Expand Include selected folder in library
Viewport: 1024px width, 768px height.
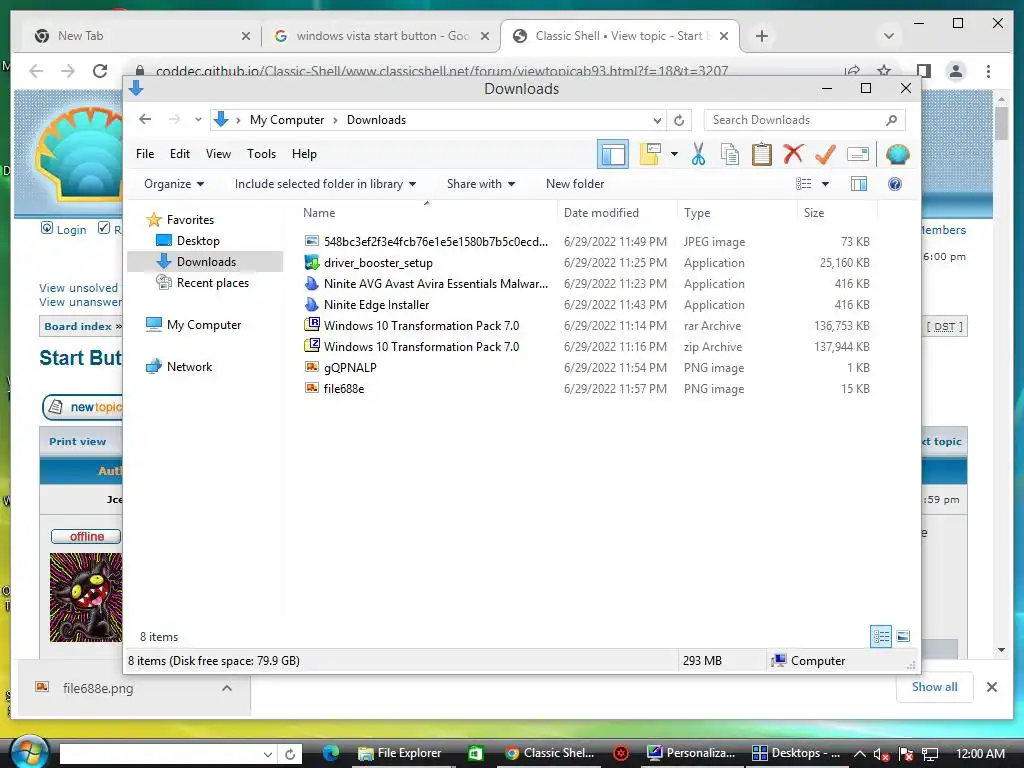(x=325, y=184)
